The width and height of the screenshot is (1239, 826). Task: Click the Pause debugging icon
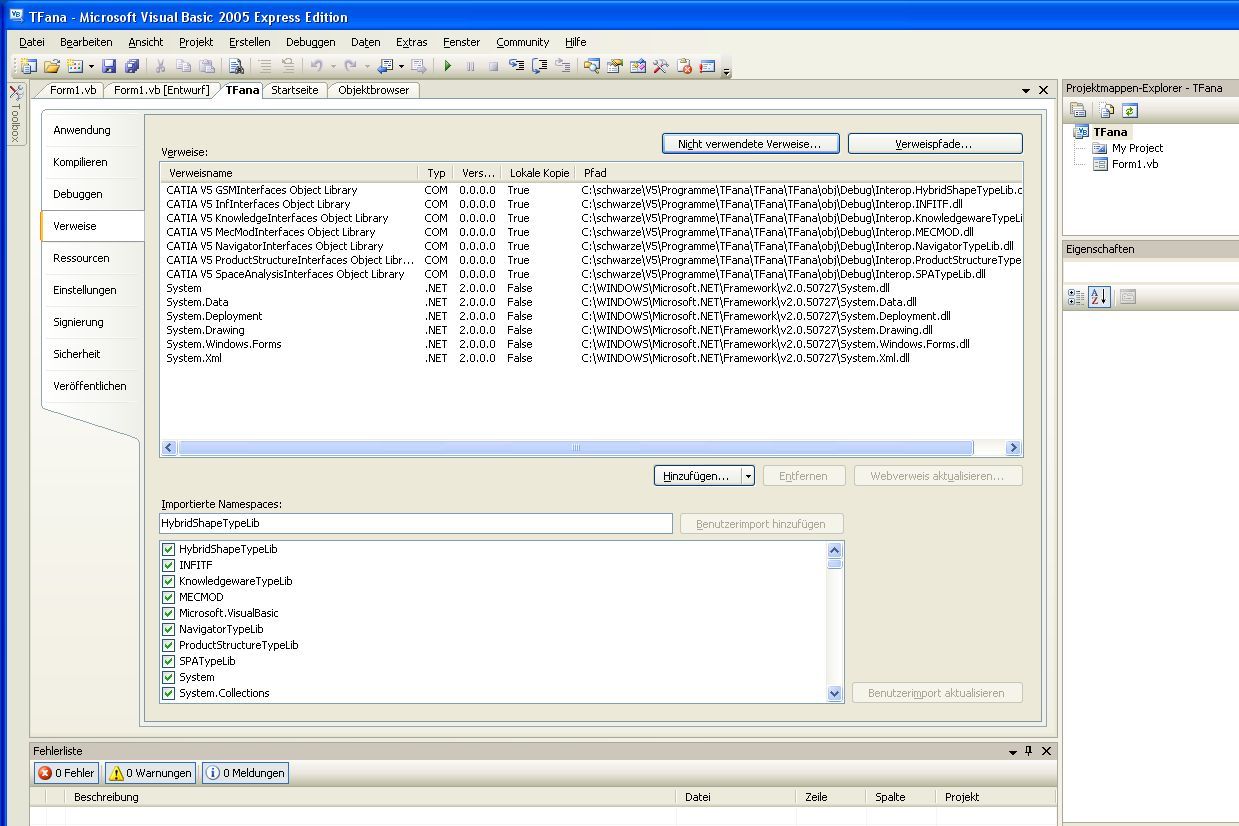click(x=470, y=67)
